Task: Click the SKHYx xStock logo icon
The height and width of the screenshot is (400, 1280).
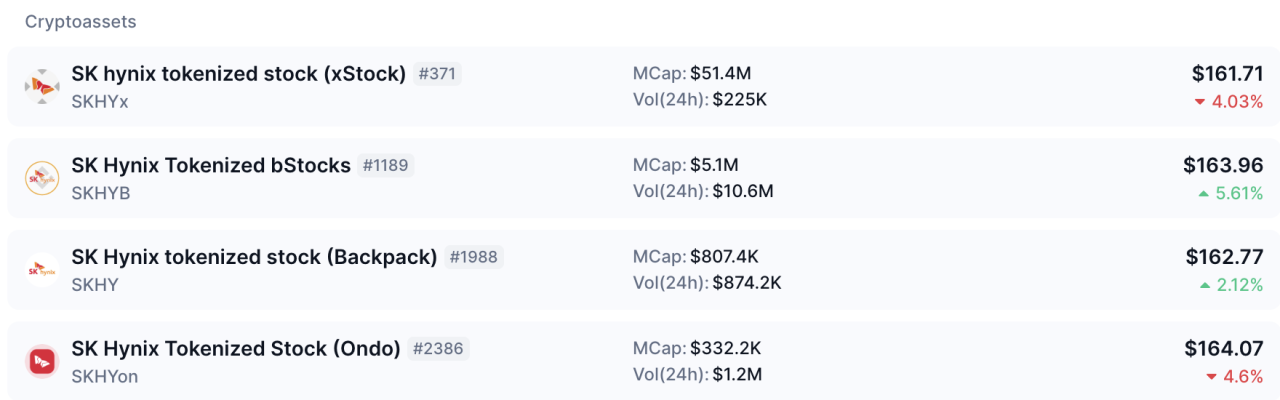Action: [42, 87]
